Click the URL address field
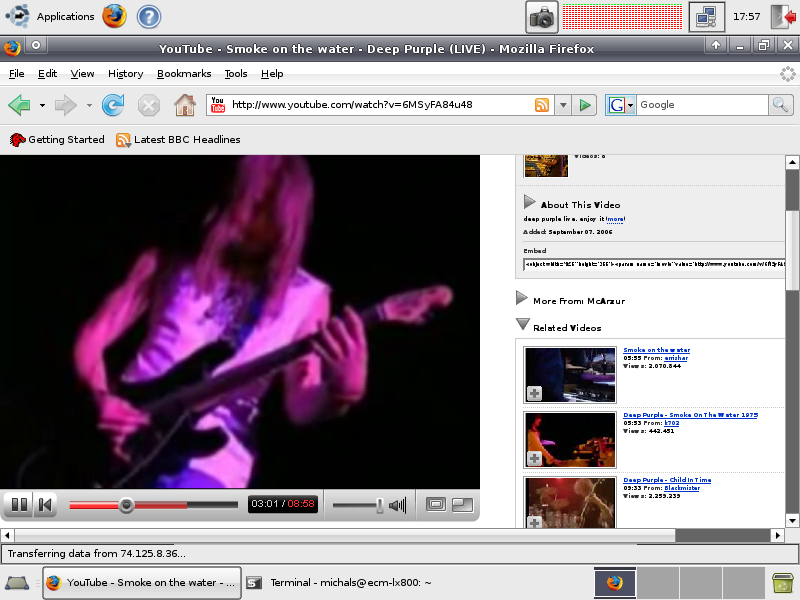Image resolution: width=800 pixels, height=600 pixels. pos(380,105)
